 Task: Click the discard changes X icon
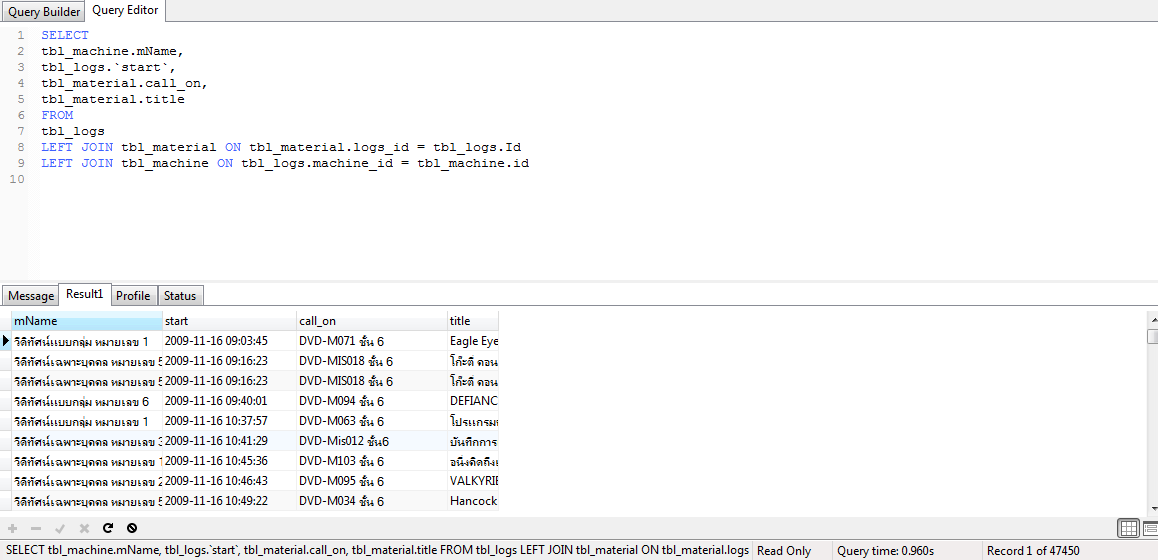84,528
